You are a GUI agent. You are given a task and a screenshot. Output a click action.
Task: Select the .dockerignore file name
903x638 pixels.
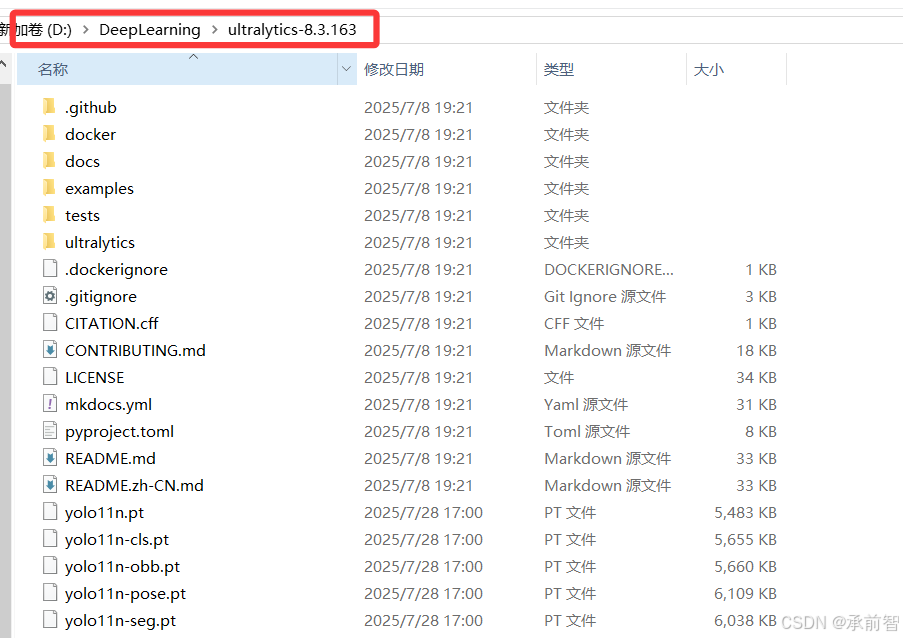[x=116, y=270]
